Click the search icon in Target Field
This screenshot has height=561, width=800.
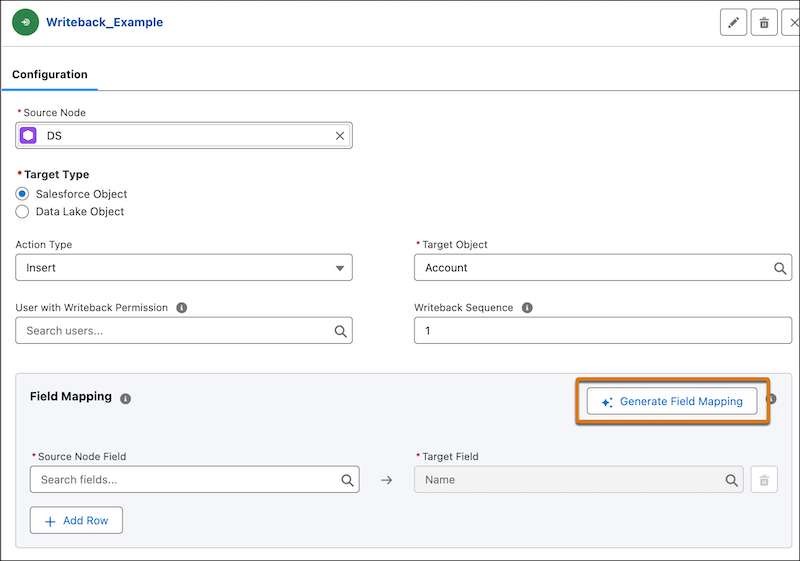tap(731, 480)
